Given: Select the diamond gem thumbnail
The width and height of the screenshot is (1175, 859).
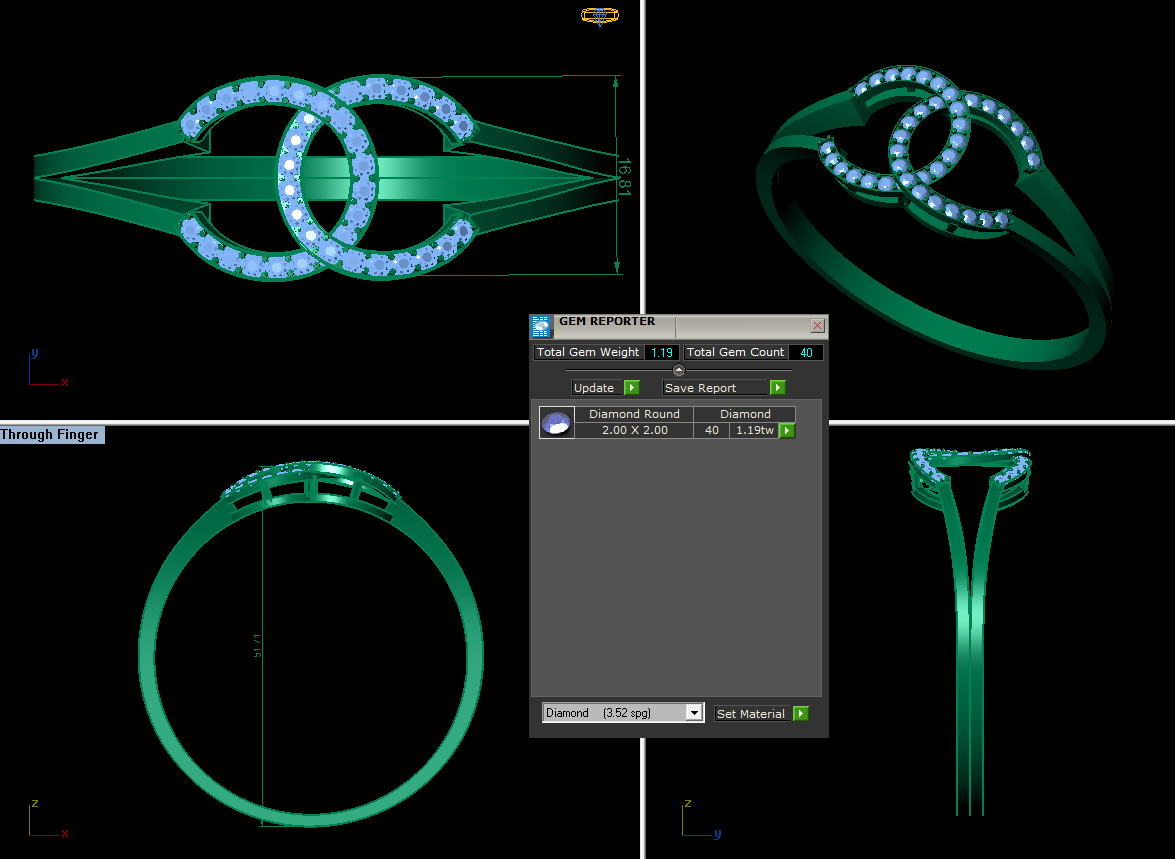Looking at the screenshot, I should tap(557, 423).
